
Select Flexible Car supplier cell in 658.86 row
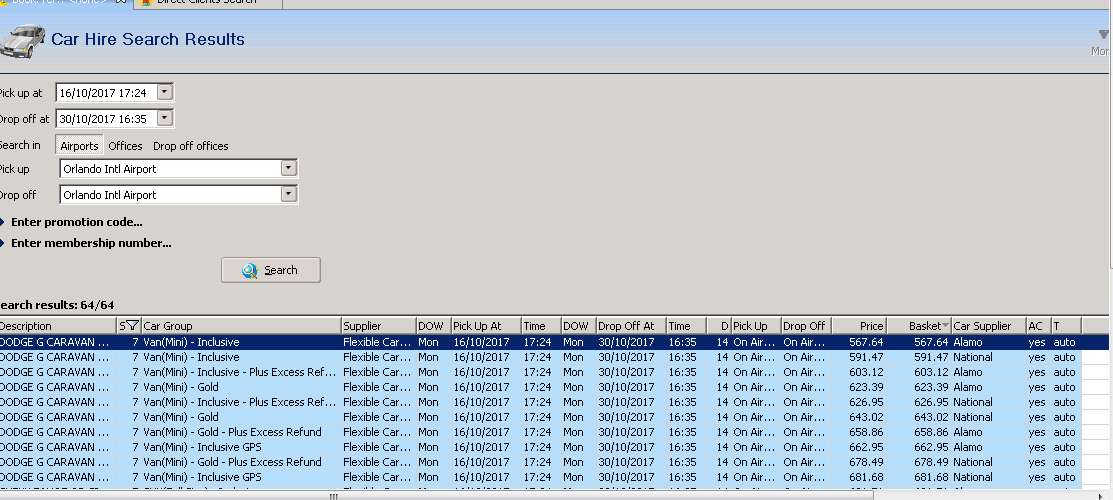(x=378, y=432)
